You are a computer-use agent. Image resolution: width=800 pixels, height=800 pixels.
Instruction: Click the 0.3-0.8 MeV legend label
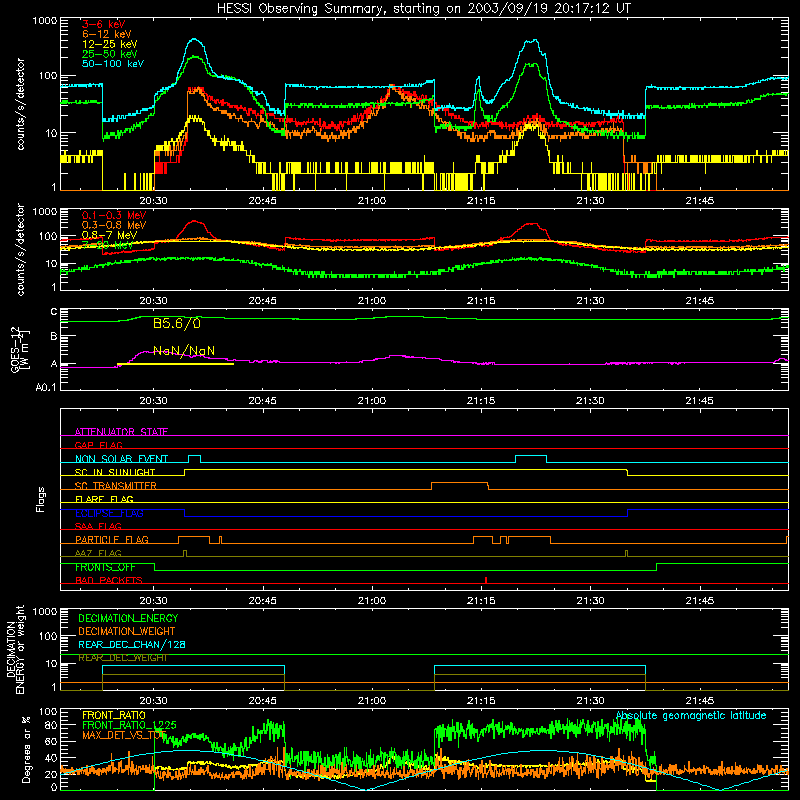click(x=114, y=225)
